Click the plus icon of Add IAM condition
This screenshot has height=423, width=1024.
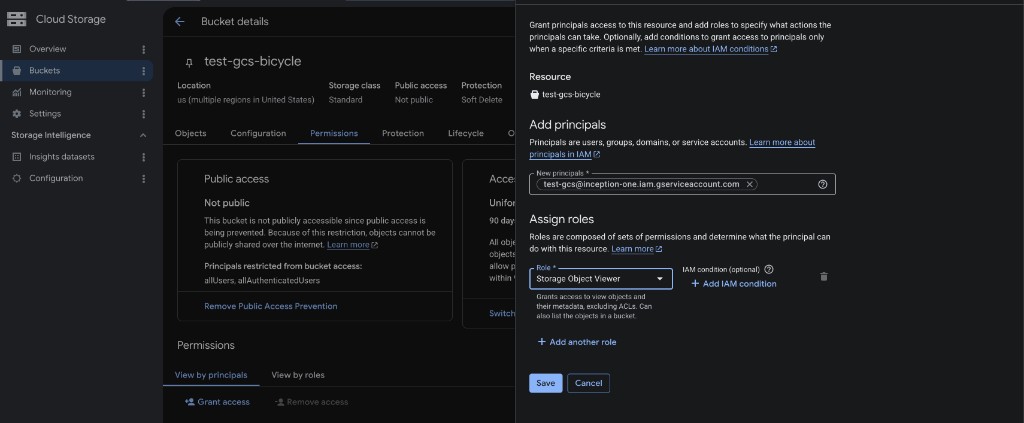[695, 283]
